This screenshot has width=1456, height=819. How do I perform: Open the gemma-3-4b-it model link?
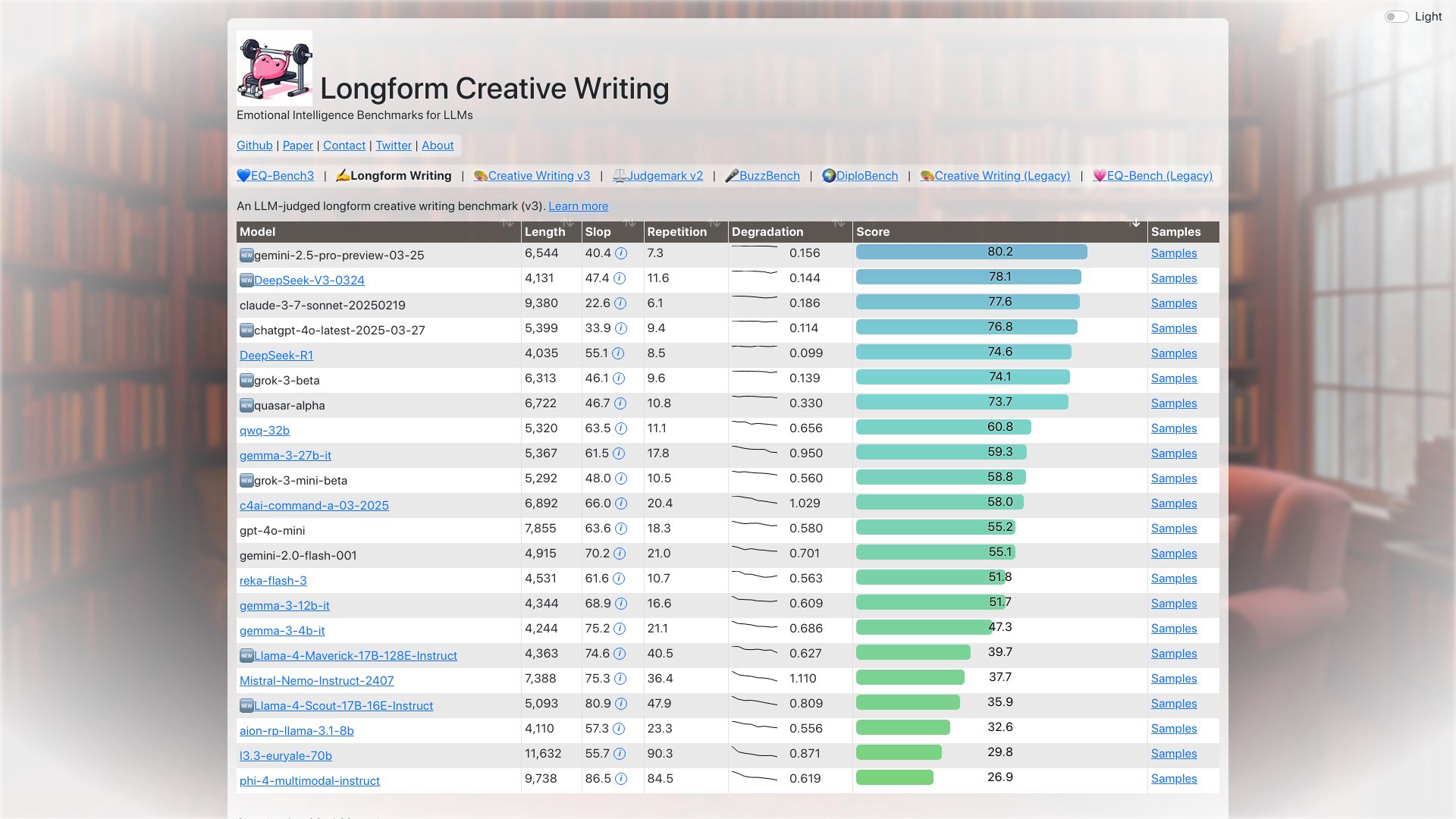point(282,631)
